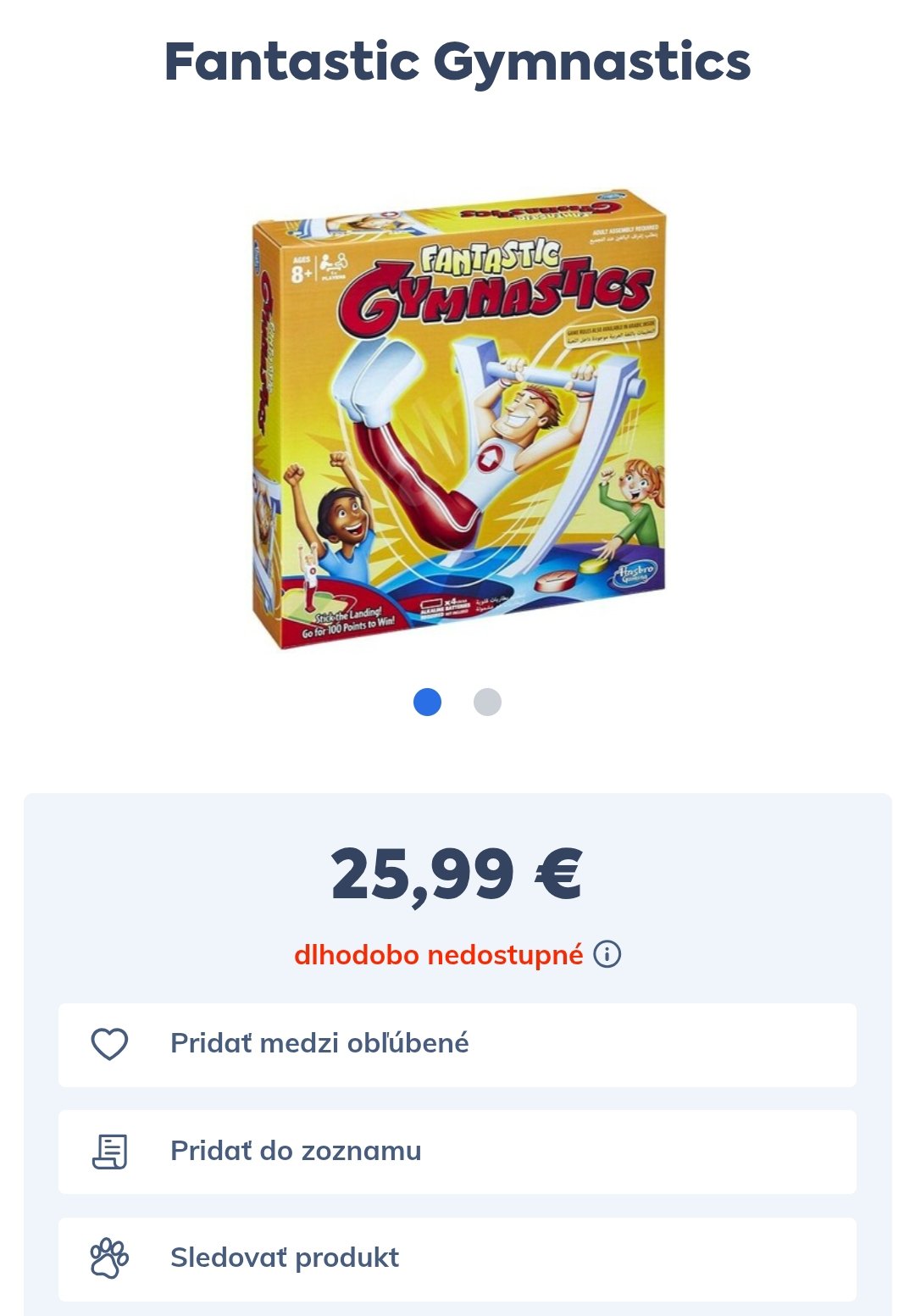Click the "Sledovať produkt" button
The width and height of the screenshot is (915, 1316).
coord(457,1259)
